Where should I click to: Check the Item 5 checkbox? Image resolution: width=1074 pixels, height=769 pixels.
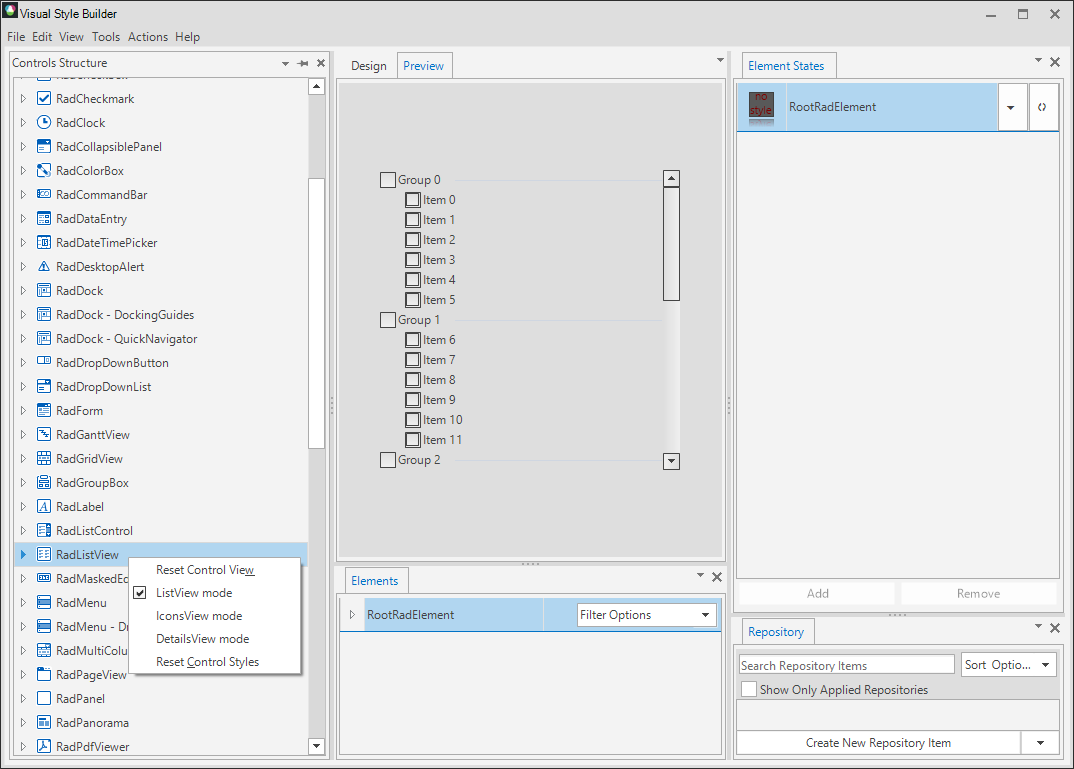[412, 299]
